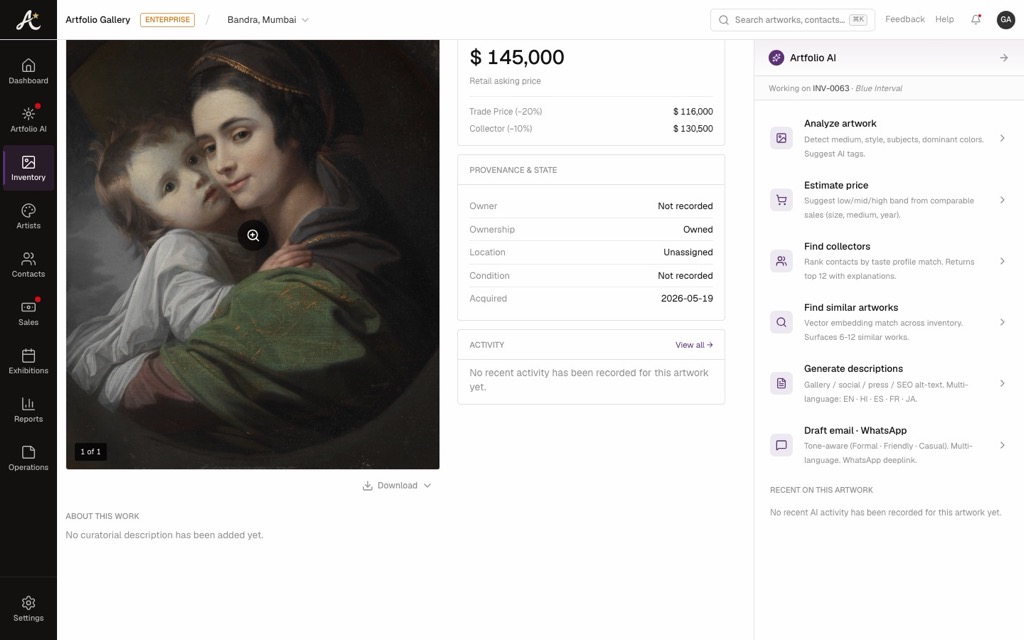Open Settings gear in the sidebar
1024x640 pixels.
(x=28, y=609)
